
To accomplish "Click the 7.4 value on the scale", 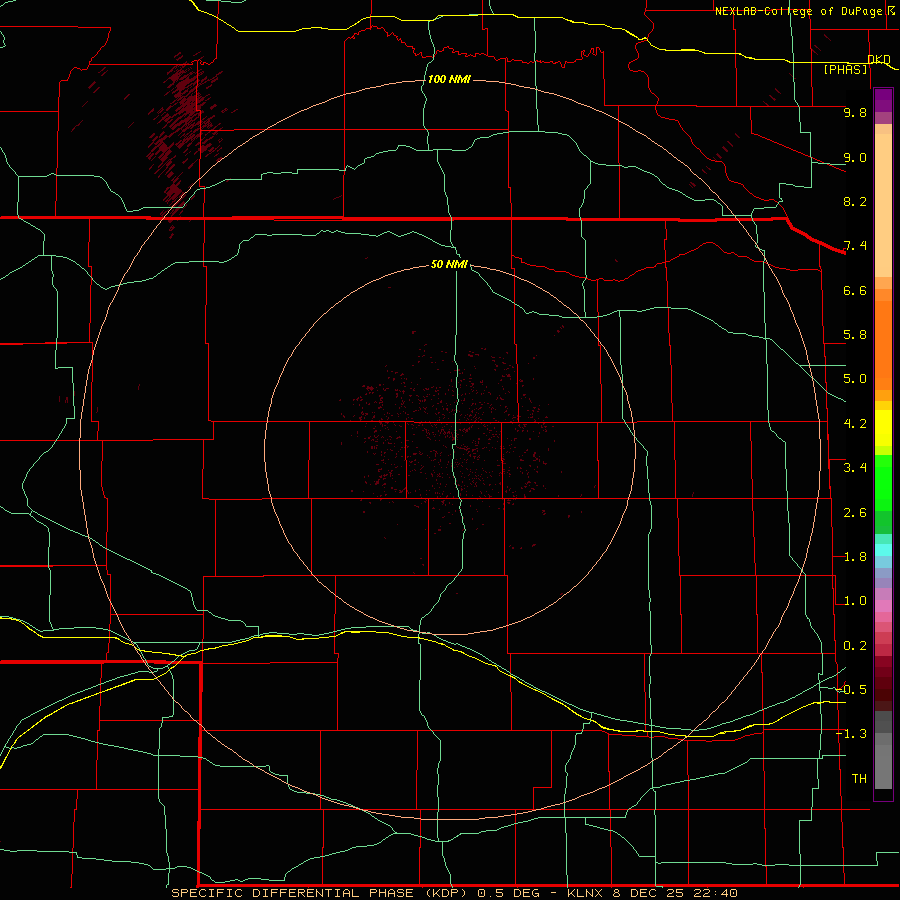I will [855, 246].
